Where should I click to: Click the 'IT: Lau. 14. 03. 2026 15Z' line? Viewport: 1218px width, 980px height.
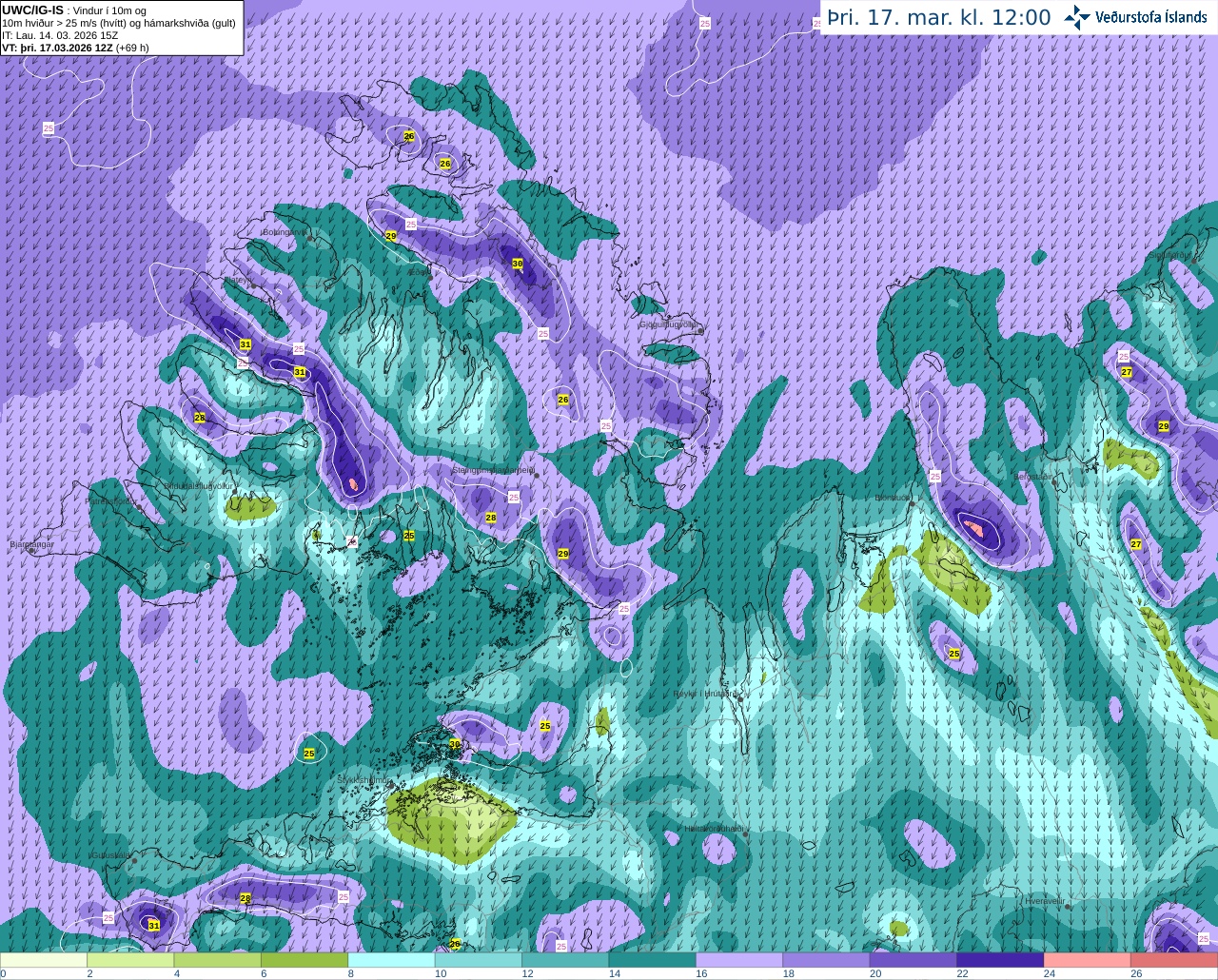click(60, 35)
